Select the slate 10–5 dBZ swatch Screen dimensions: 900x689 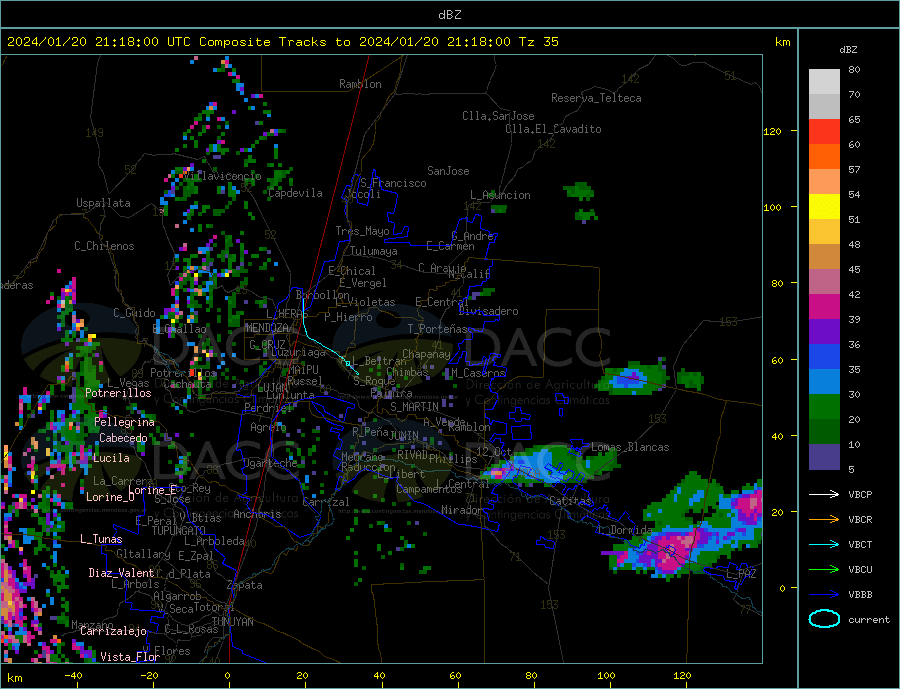coord(824,457)
